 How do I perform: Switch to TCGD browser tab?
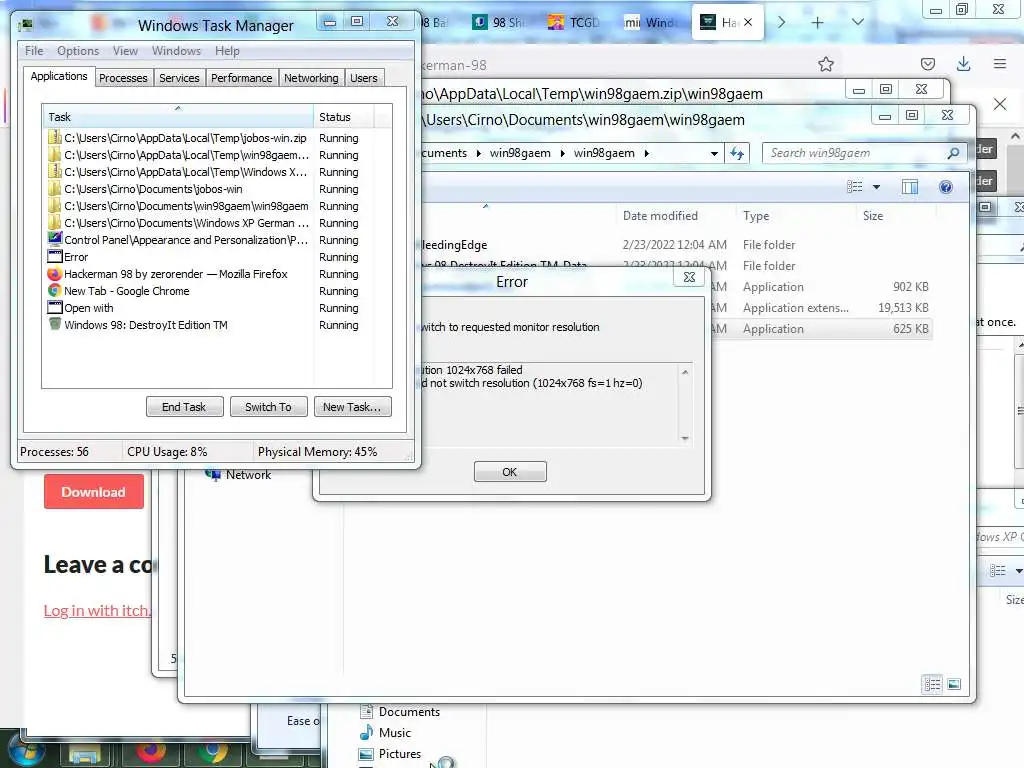coord(573,22)
